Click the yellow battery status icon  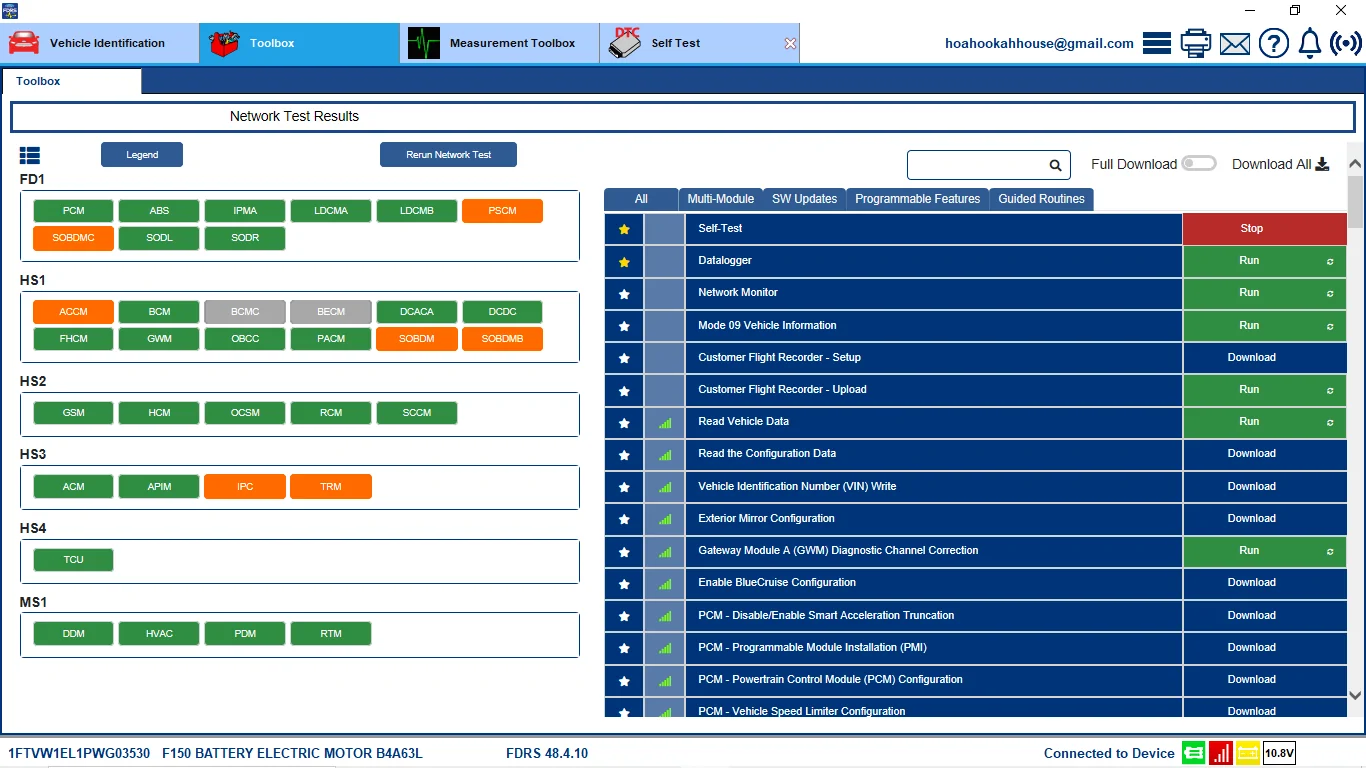pyautogui.click(x=1249, y=753)
